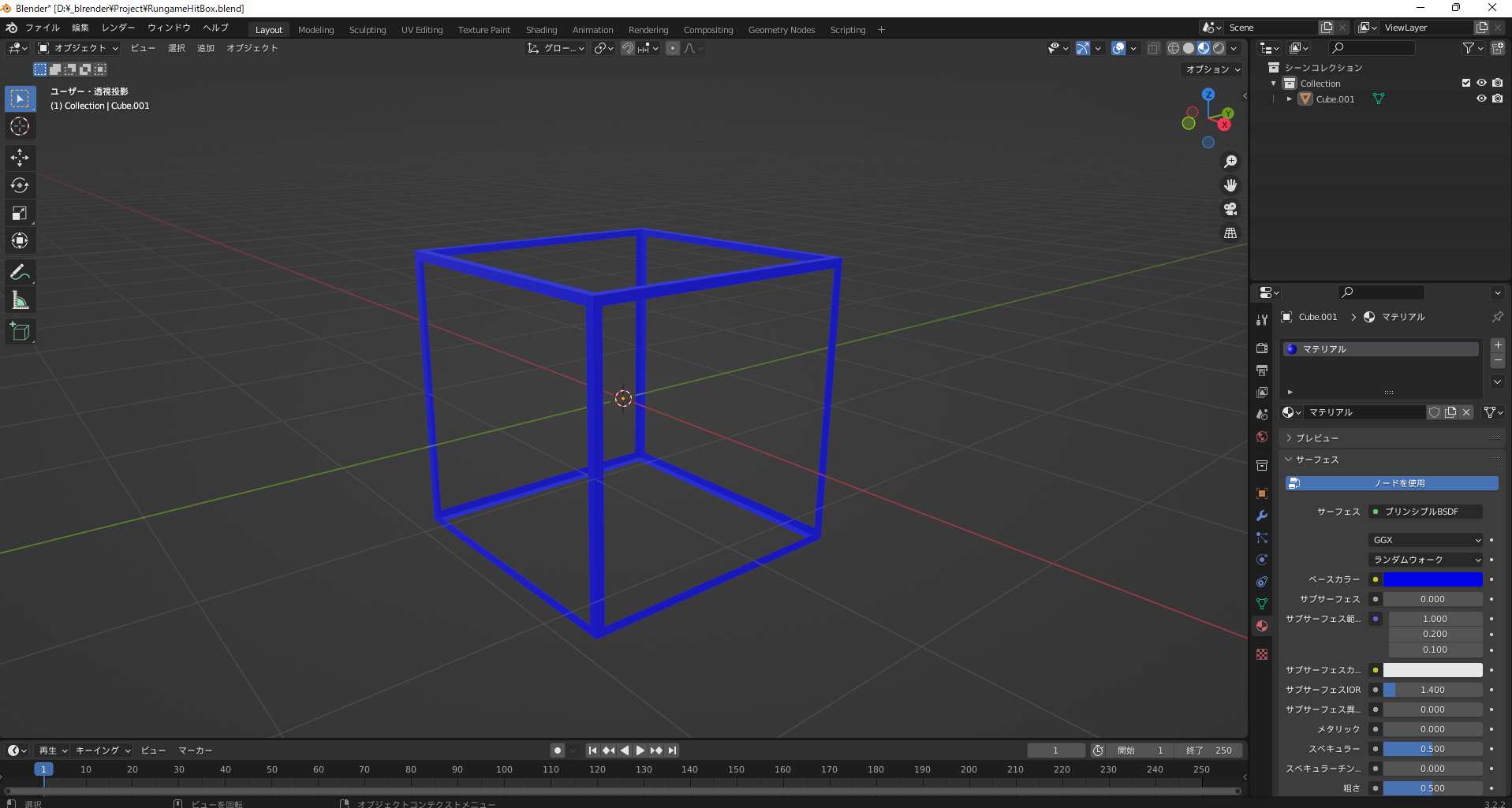Select the Add Cube tool
Image resolution: width=1512 pixels, height=808 pixels.
[20, 332]
